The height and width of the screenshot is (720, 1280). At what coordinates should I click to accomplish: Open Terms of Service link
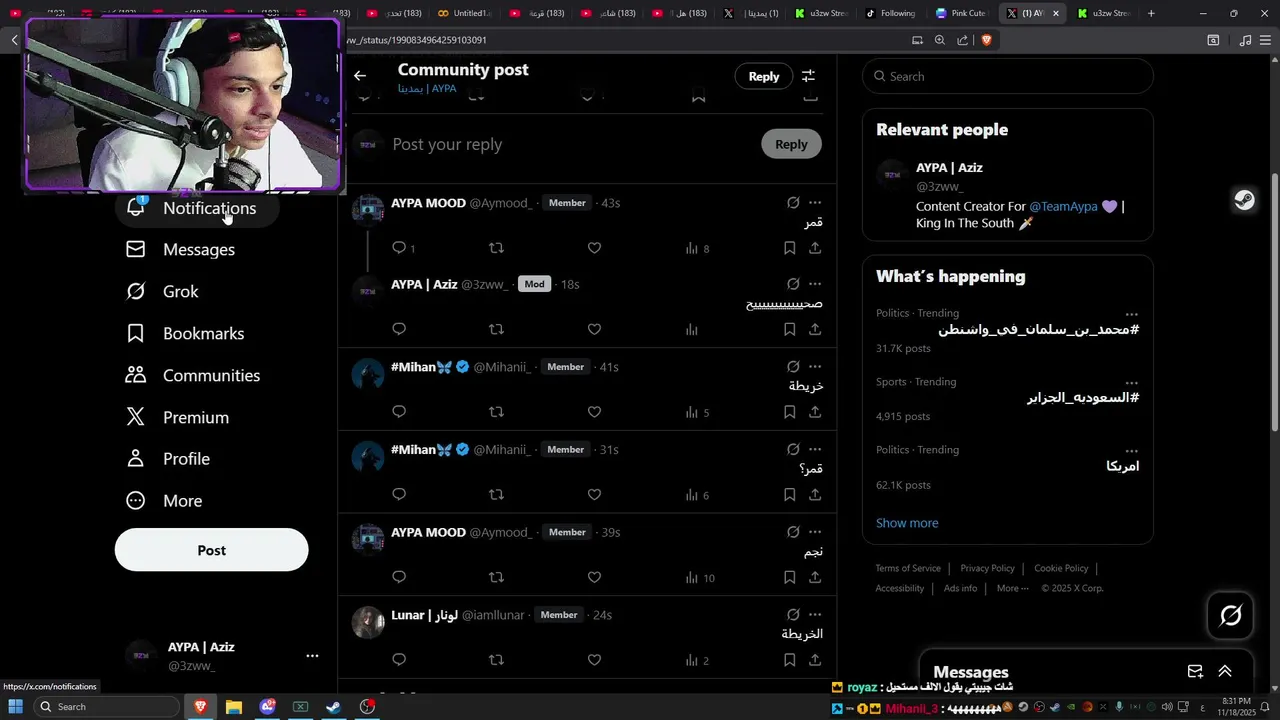coord(908,568)
